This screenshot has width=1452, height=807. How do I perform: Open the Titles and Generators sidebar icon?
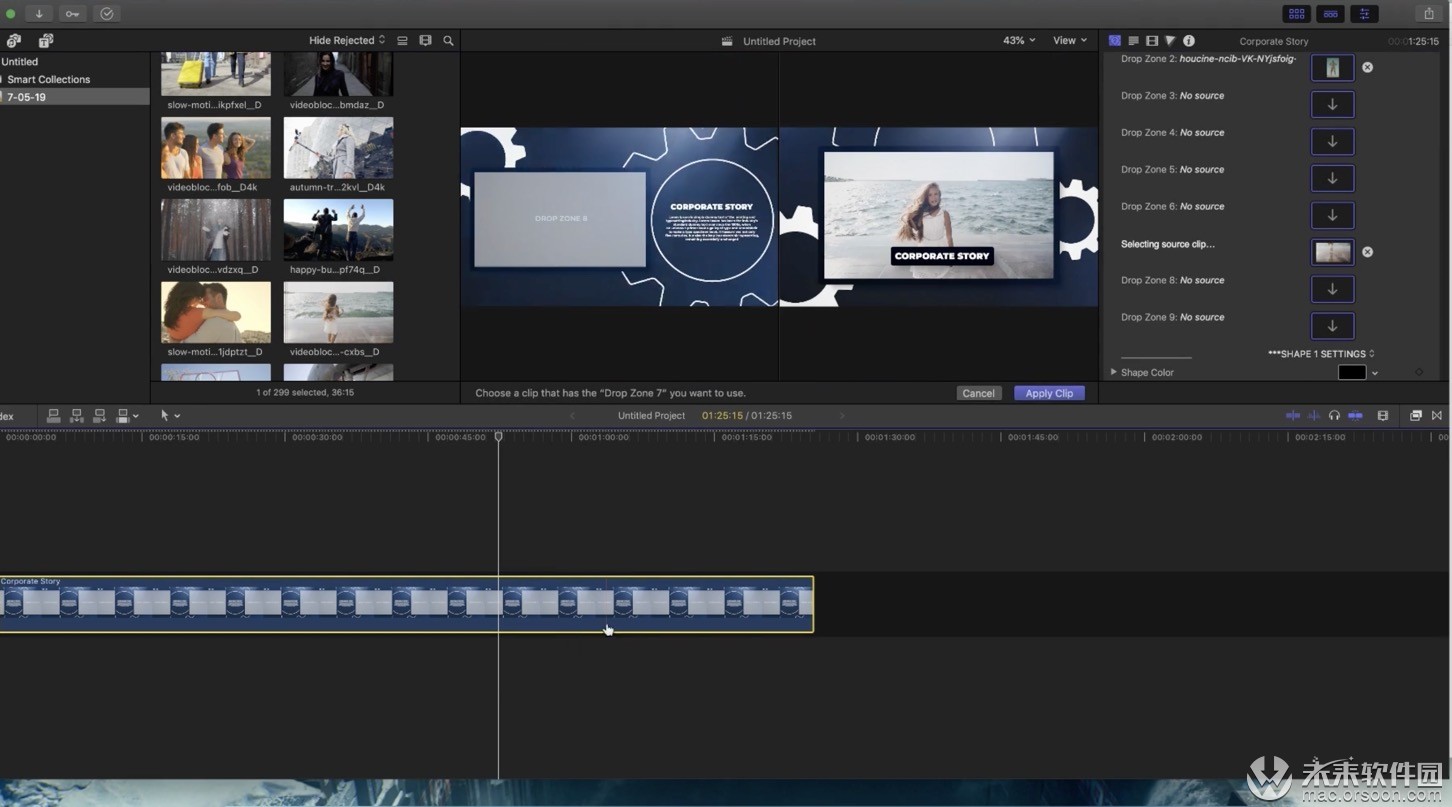click(x=46, y=41)
